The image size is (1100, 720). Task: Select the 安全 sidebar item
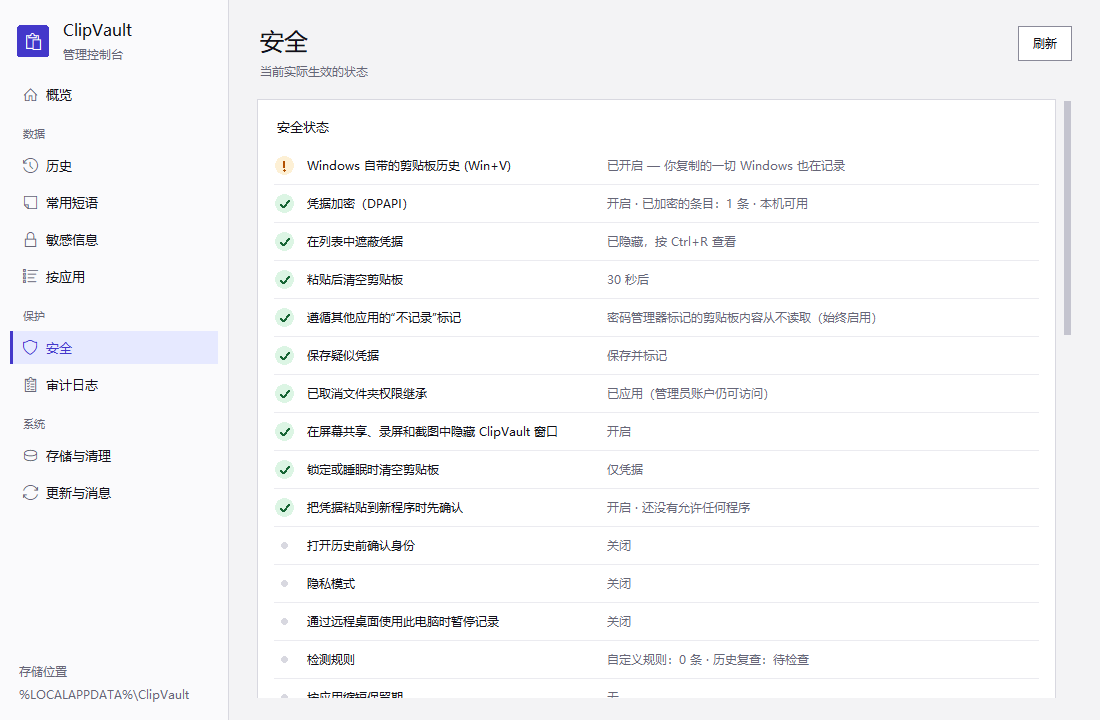[x=114, y=347]
